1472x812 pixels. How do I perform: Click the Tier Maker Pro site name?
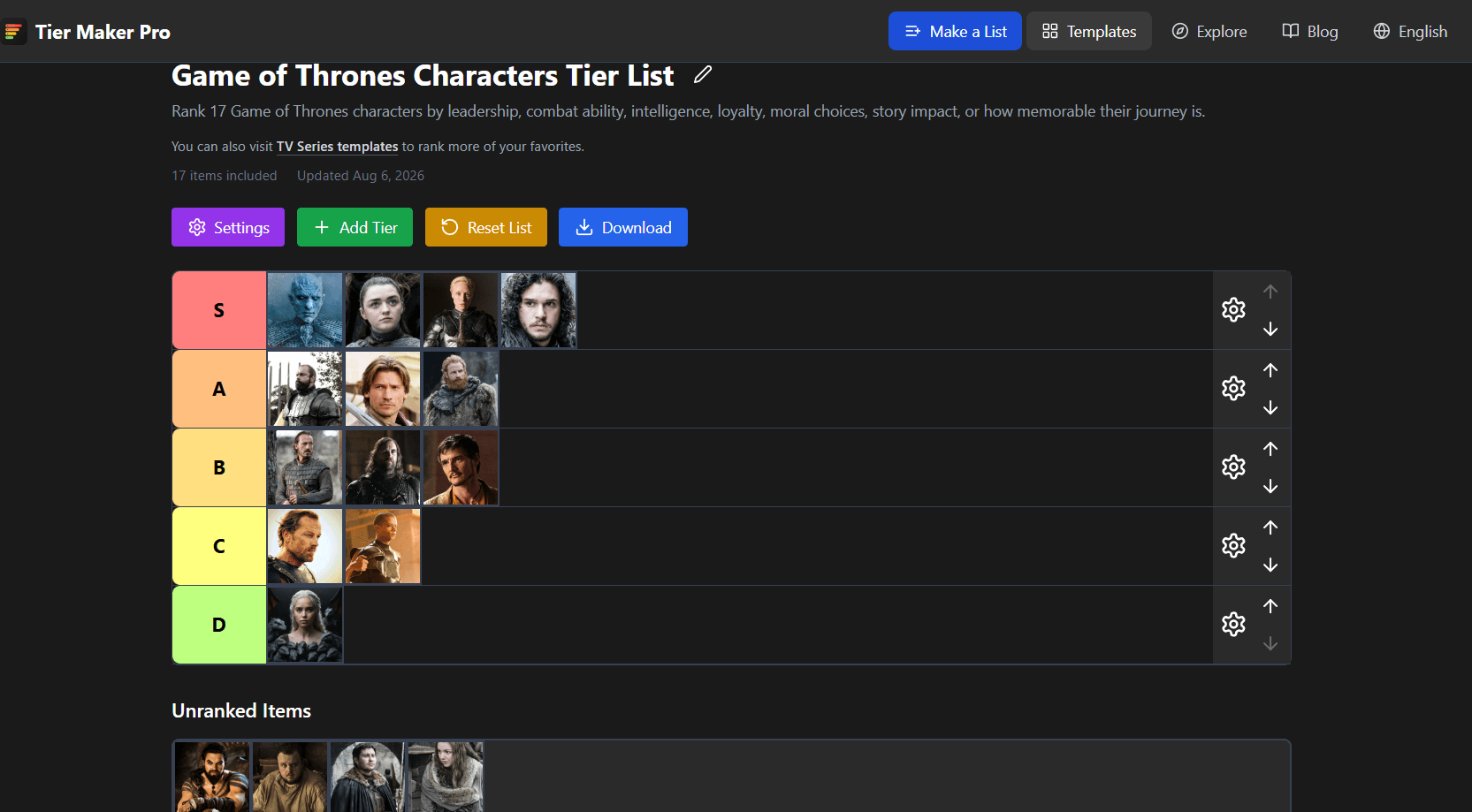[x=103, y=32]
